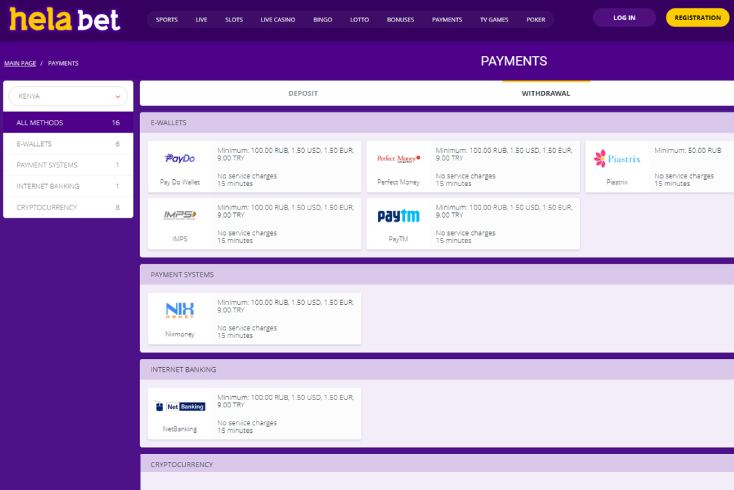This screenshot has height=490, width=734.
Task: Filter by E-Wallets in the sidebar
Action: [x=68, y=144]
